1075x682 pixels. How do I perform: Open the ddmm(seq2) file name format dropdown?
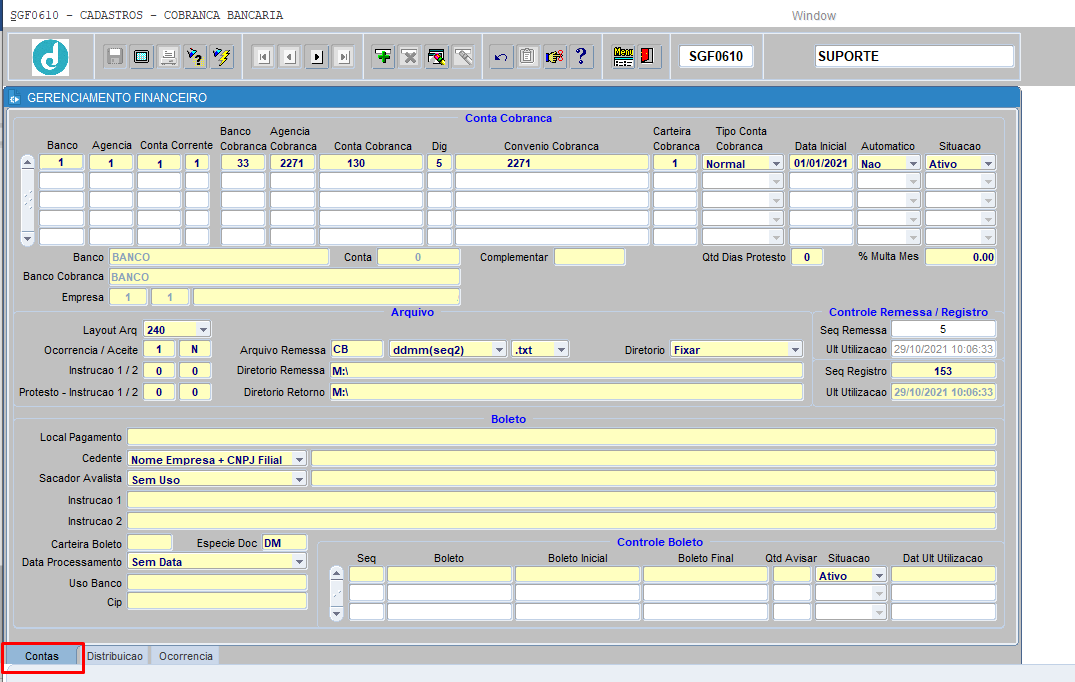[499, 350]
